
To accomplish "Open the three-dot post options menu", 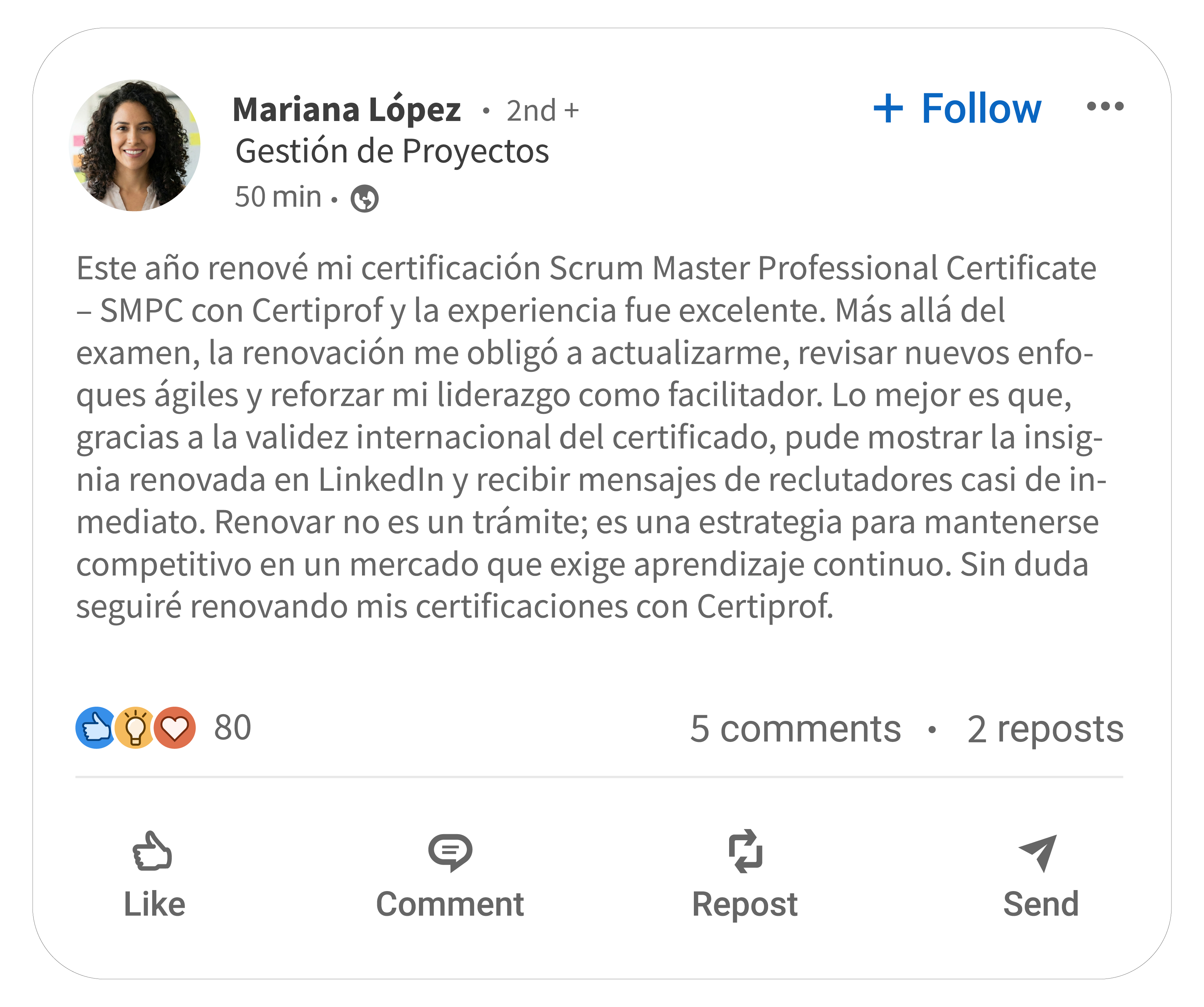I will [1105, 107].
